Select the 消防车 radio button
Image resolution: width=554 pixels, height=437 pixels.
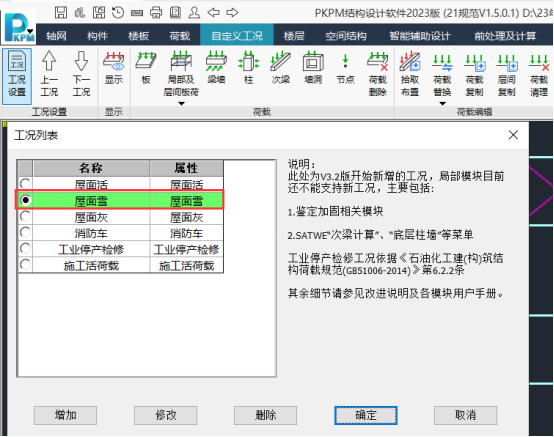(25, 232)
